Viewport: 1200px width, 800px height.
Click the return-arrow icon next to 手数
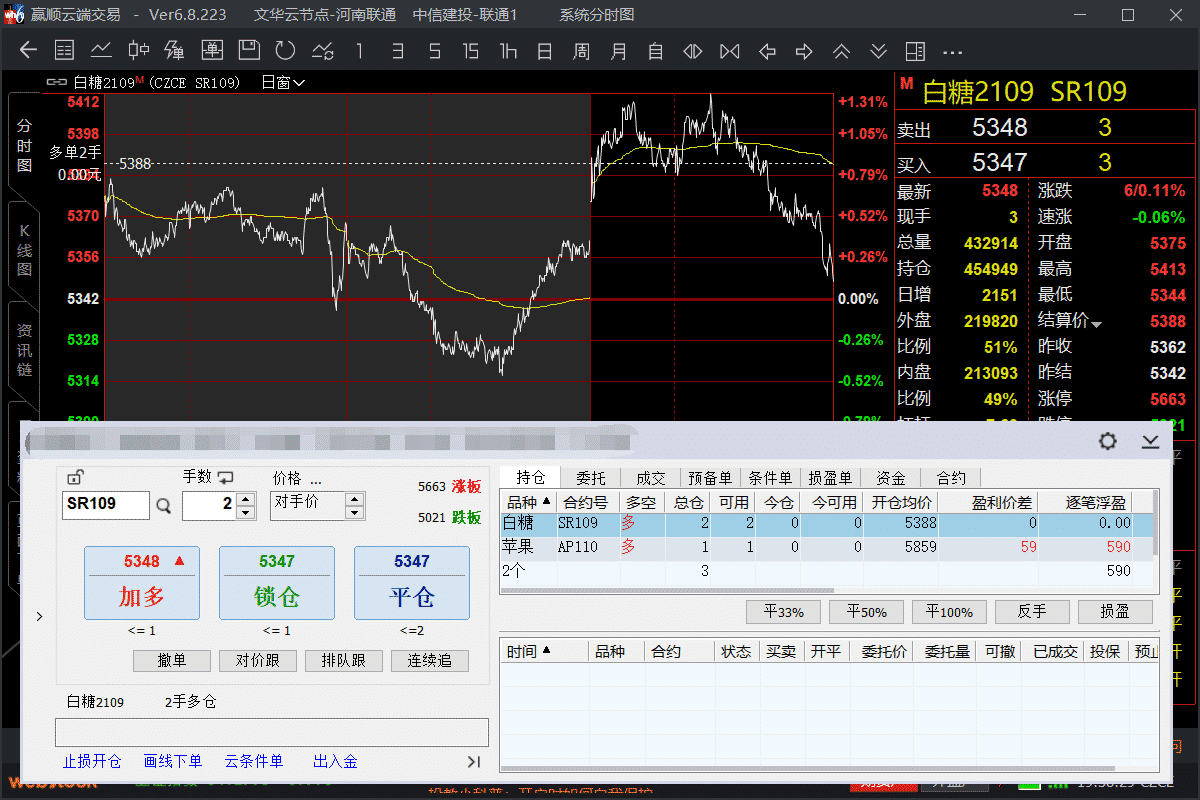tap(225, 477)
